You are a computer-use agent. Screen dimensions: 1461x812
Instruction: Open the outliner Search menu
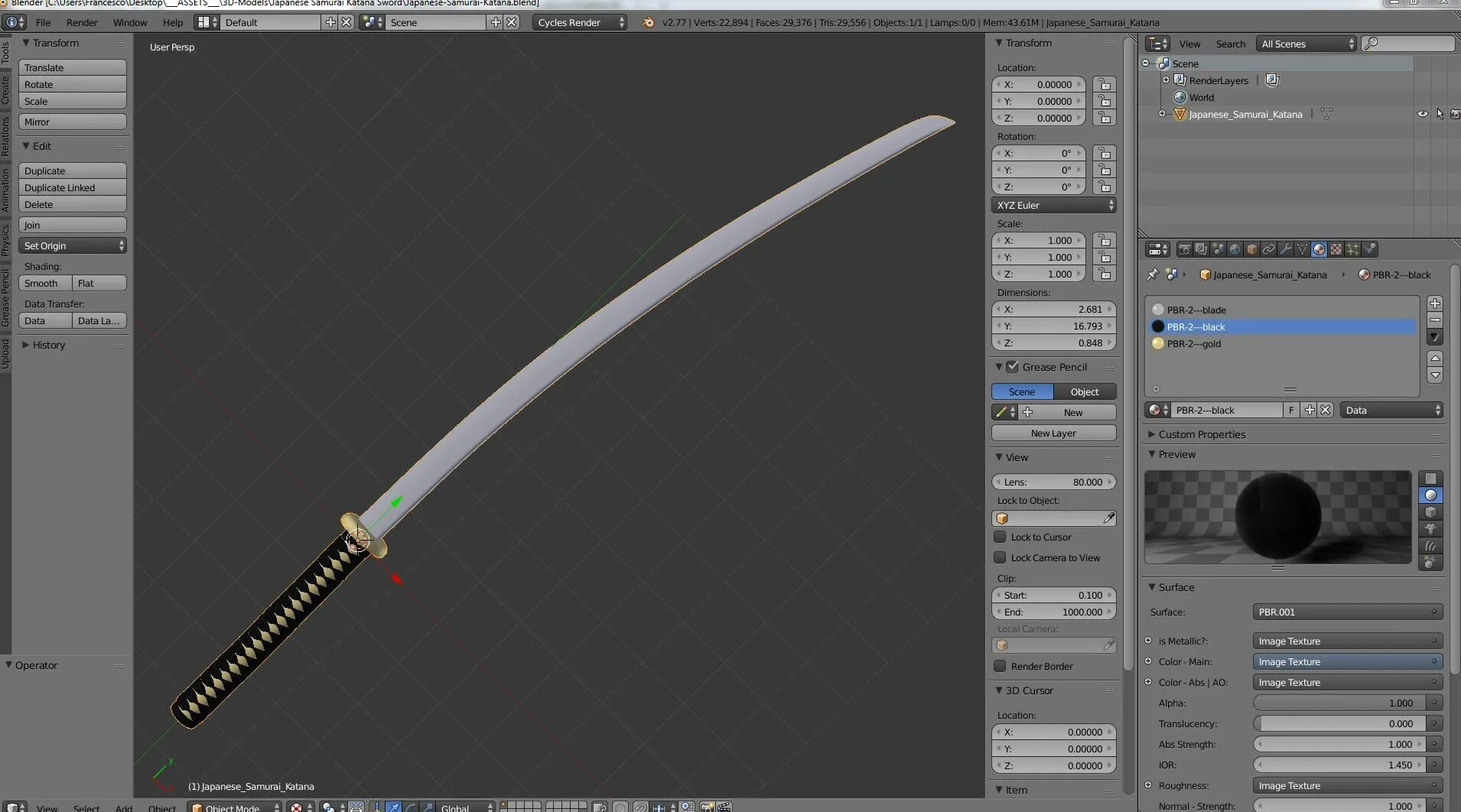pyautogui.click(x=1231, y=44)
